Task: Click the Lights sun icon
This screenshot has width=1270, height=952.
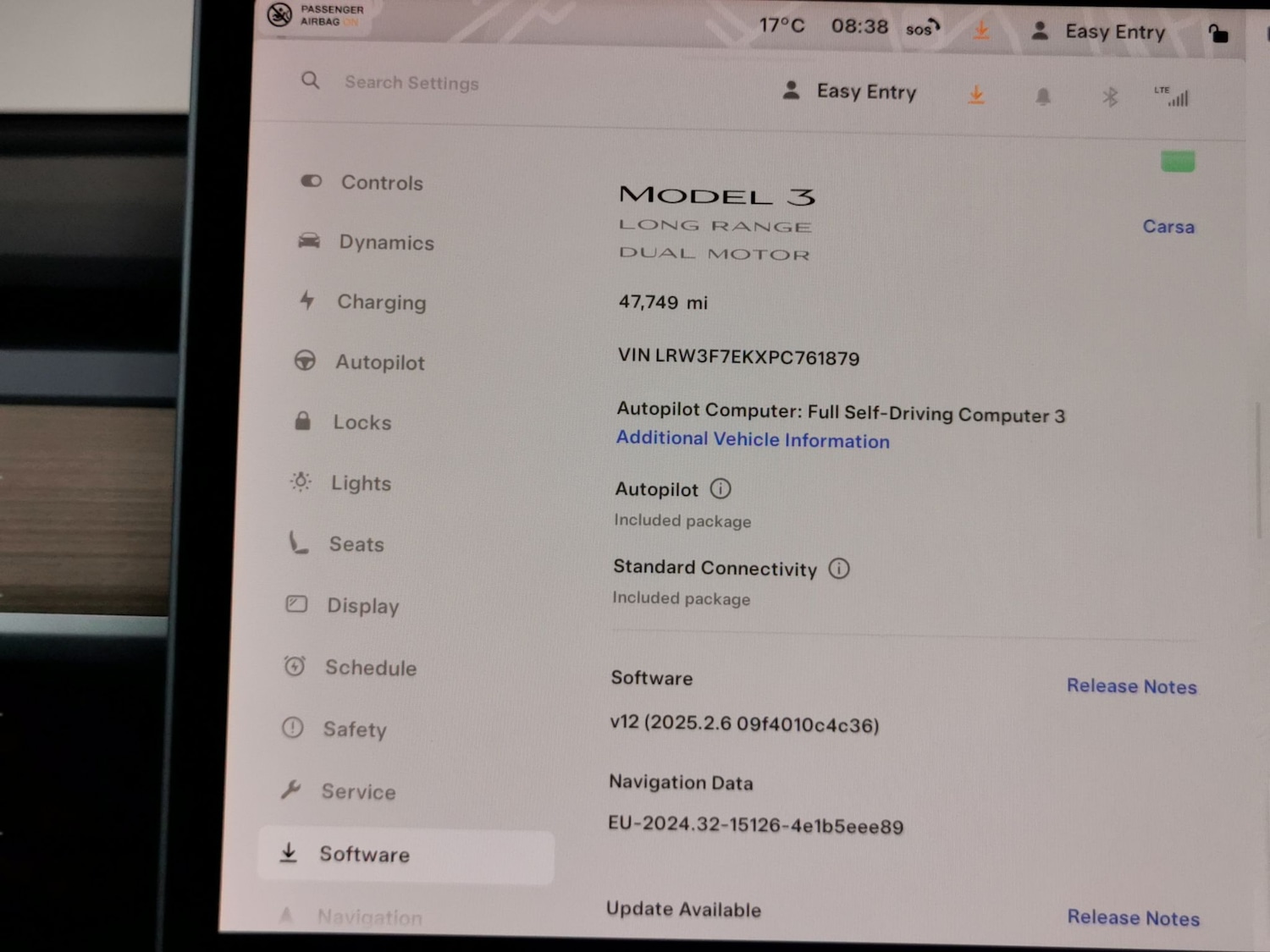Action: point(301,482)
